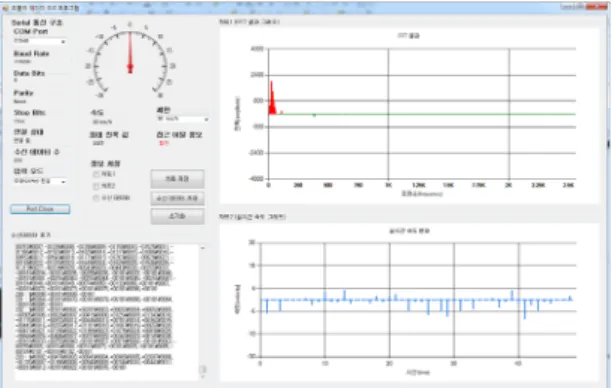612x388 pixels.
Task: Click inside the received data text box
Action: 106,311
